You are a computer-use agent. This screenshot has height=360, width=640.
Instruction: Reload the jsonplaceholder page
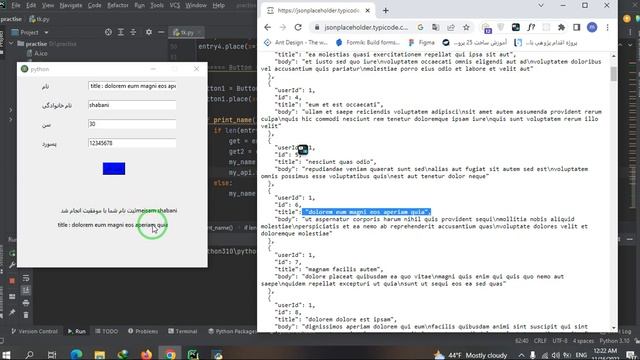pyautogui.click(x=298, y=27)
